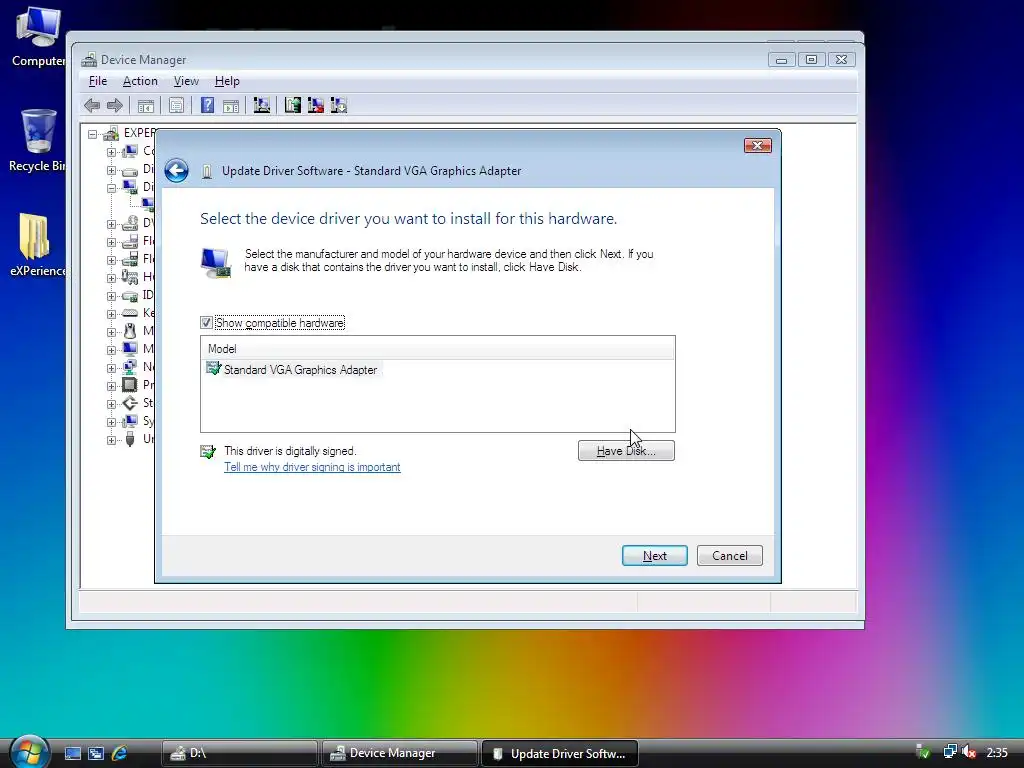Click the Human Interface Devices icon in tree
The height and width of the screenshot is (768, 1024).
[130, 277]
